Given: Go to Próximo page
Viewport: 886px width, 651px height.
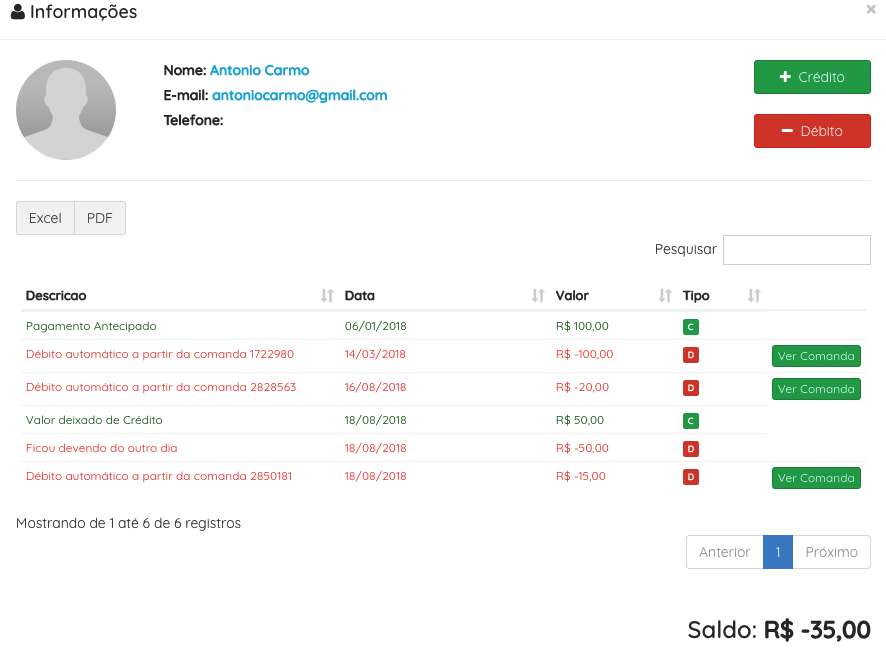Looking at the screenshot, I should click(x=831, y=552).
